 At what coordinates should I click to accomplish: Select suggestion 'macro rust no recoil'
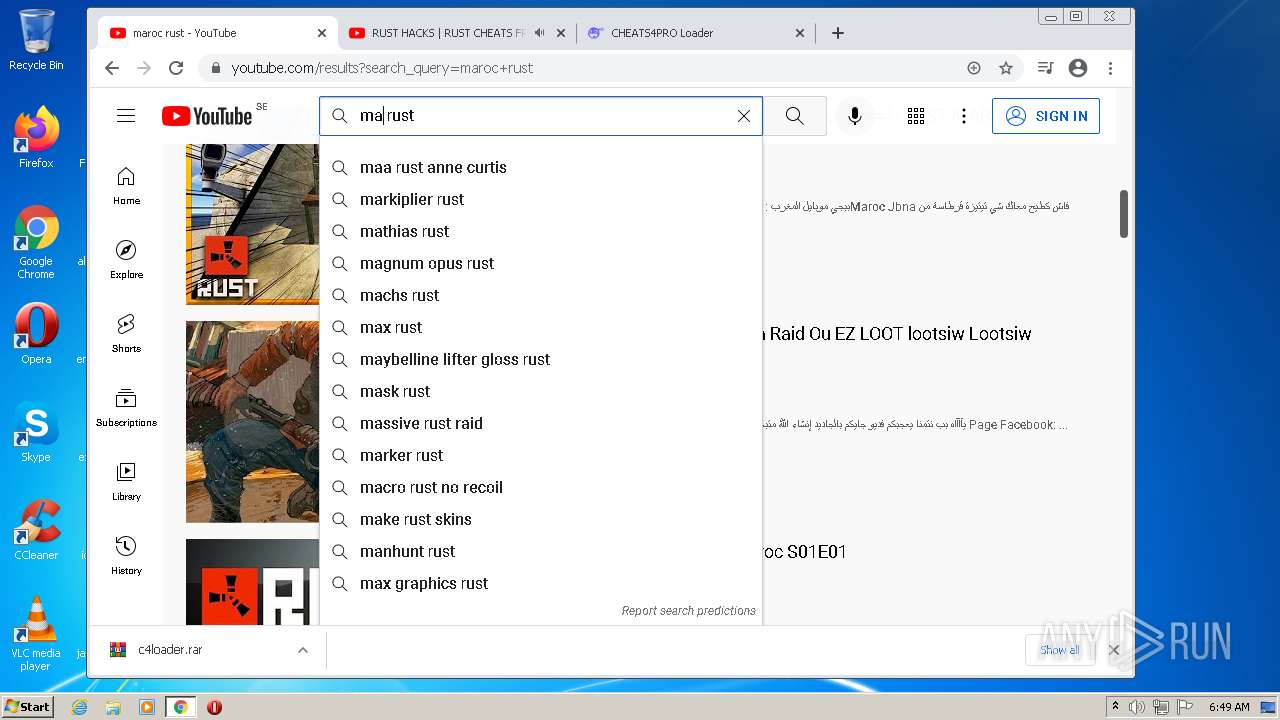(x=541, y=488)
